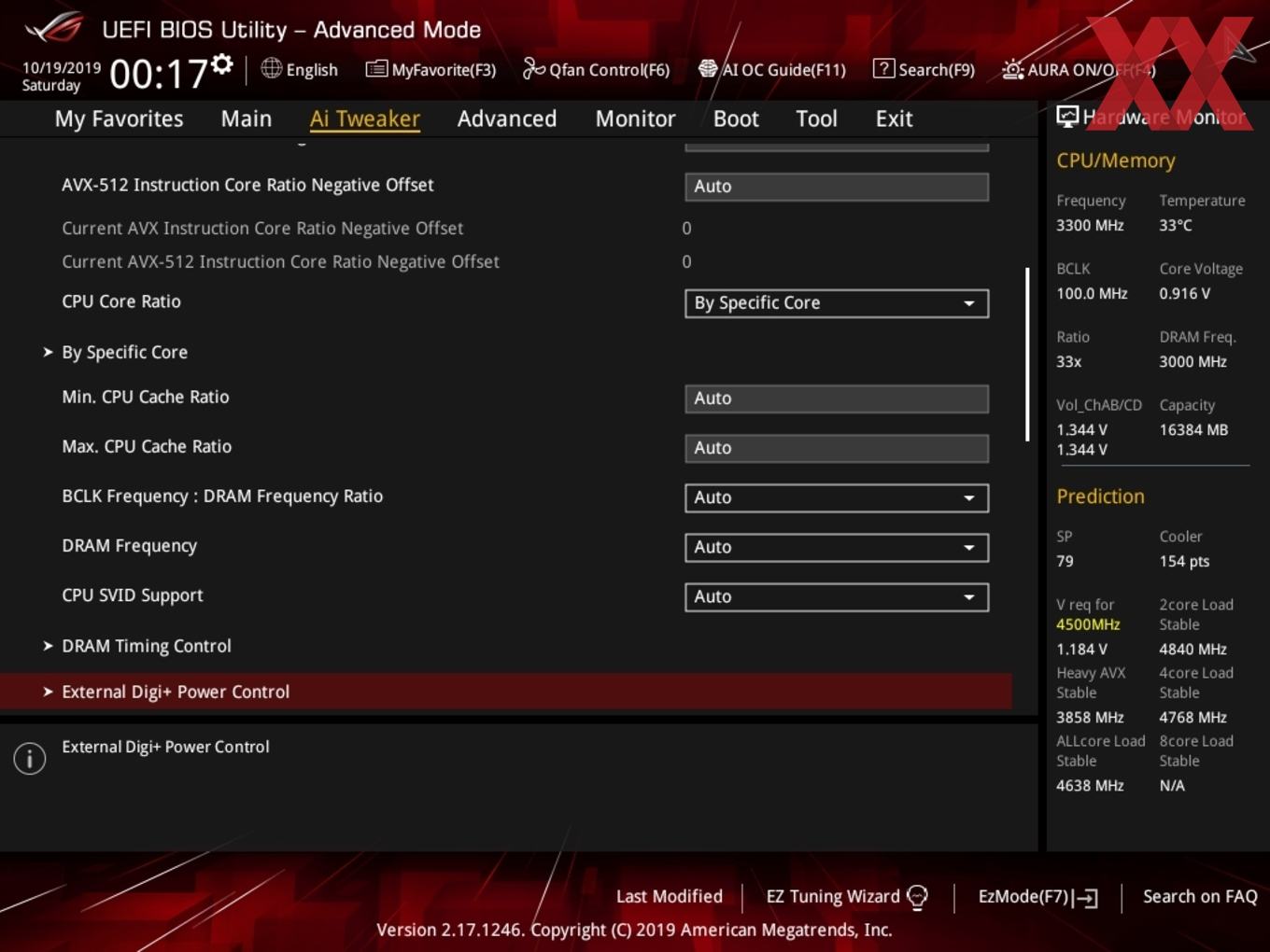
Task: Click the EZ Tuning Wizard bulb icon
Action: point(917,897)
